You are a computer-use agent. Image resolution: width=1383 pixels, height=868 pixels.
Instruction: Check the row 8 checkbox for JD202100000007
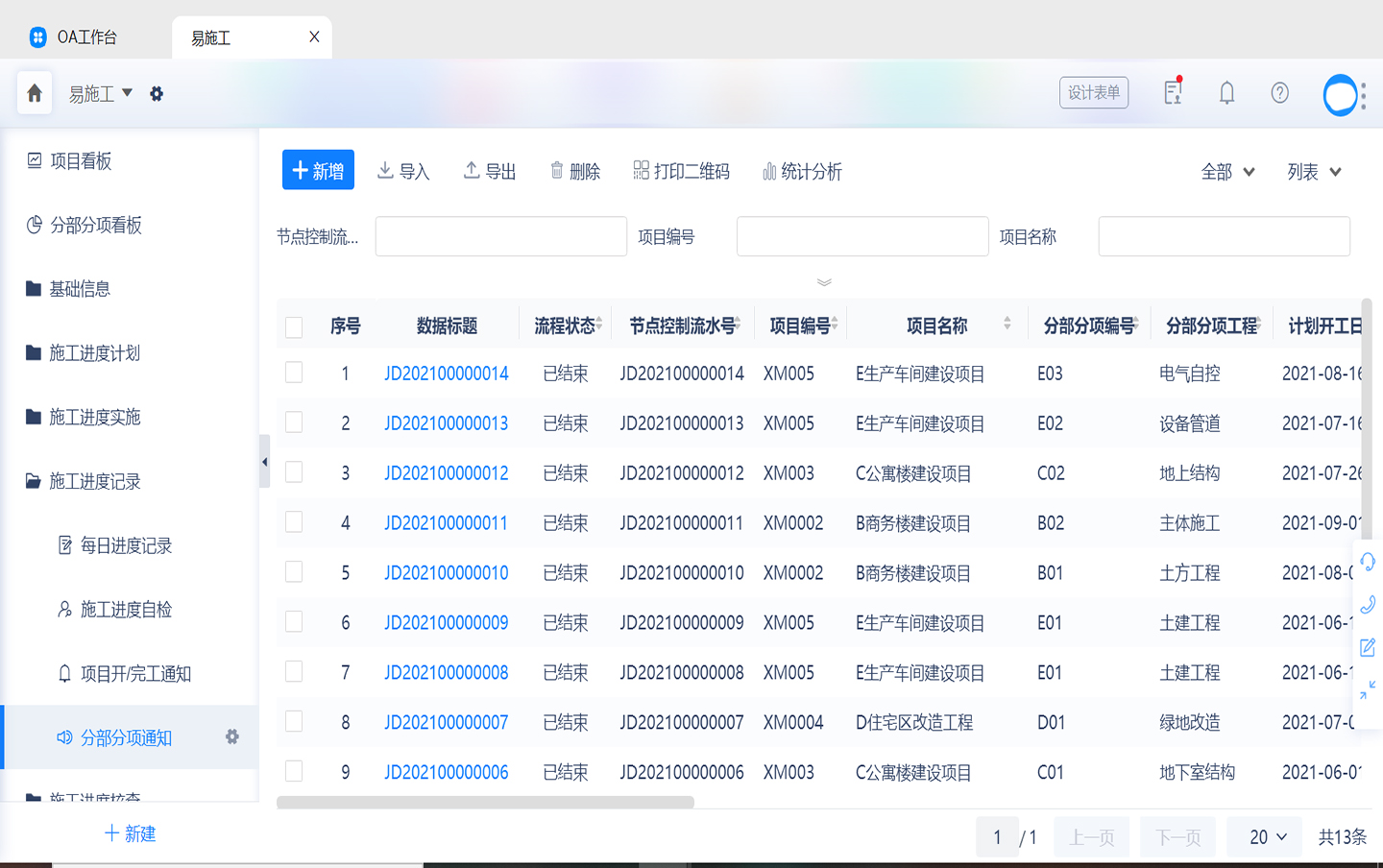pos(294,722)
